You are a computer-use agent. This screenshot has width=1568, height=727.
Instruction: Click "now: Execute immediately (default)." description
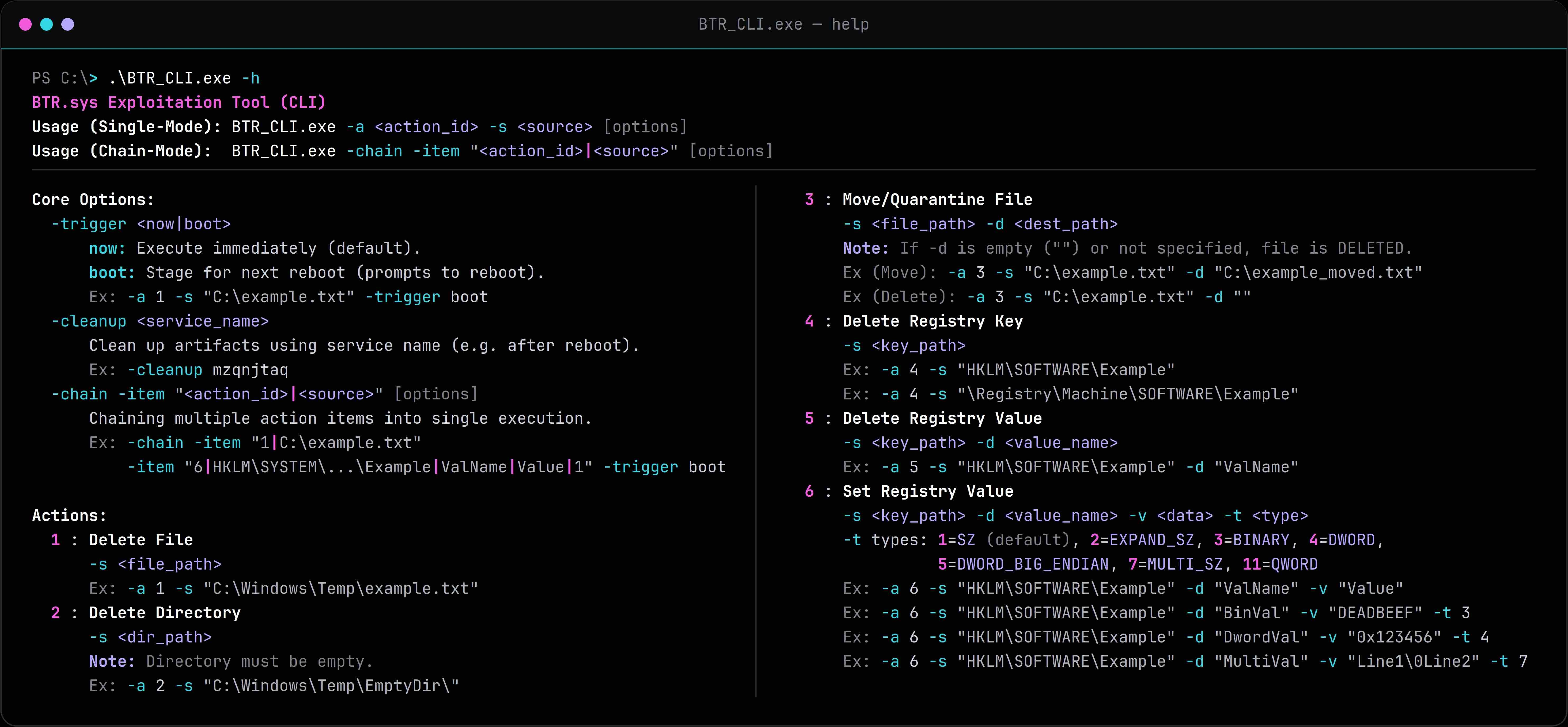[255, 248]
